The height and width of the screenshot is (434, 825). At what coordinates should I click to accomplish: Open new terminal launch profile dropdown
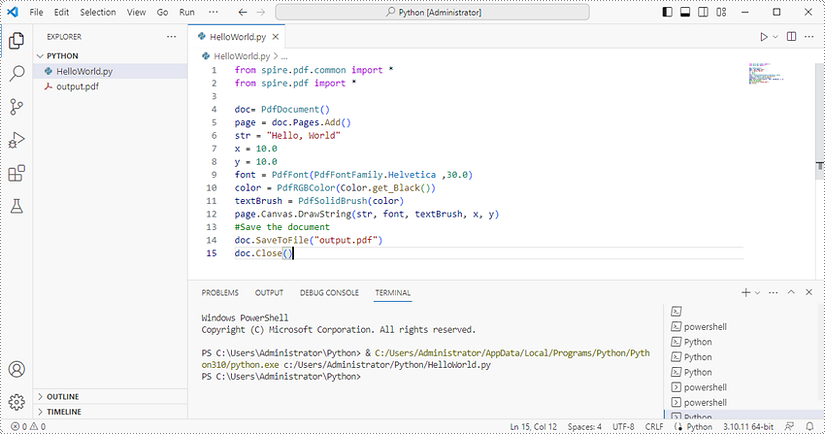pyautogui.click(x=757, y=292)
